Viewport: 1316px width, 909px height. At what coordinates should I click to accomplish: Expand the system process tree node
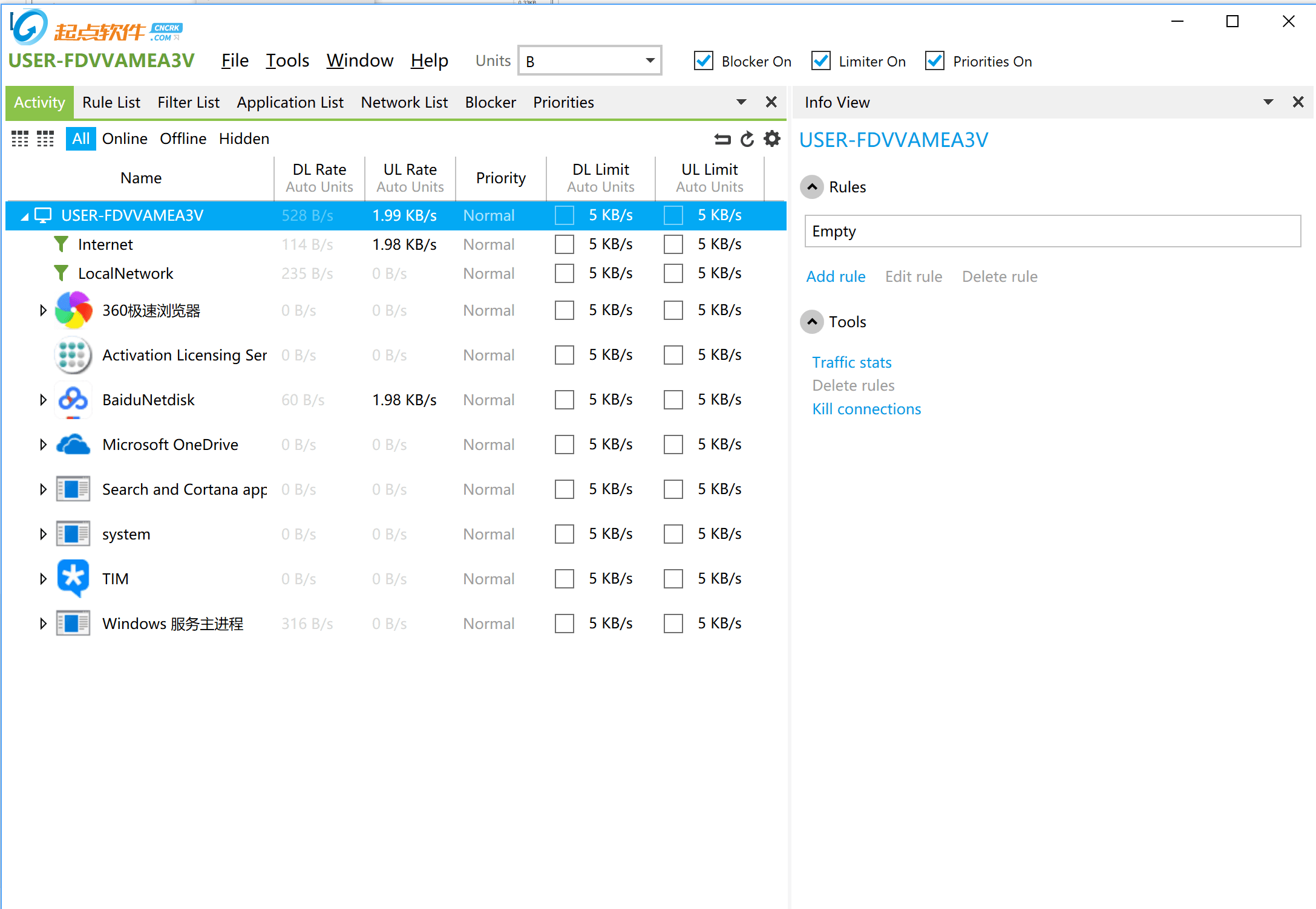43,534
